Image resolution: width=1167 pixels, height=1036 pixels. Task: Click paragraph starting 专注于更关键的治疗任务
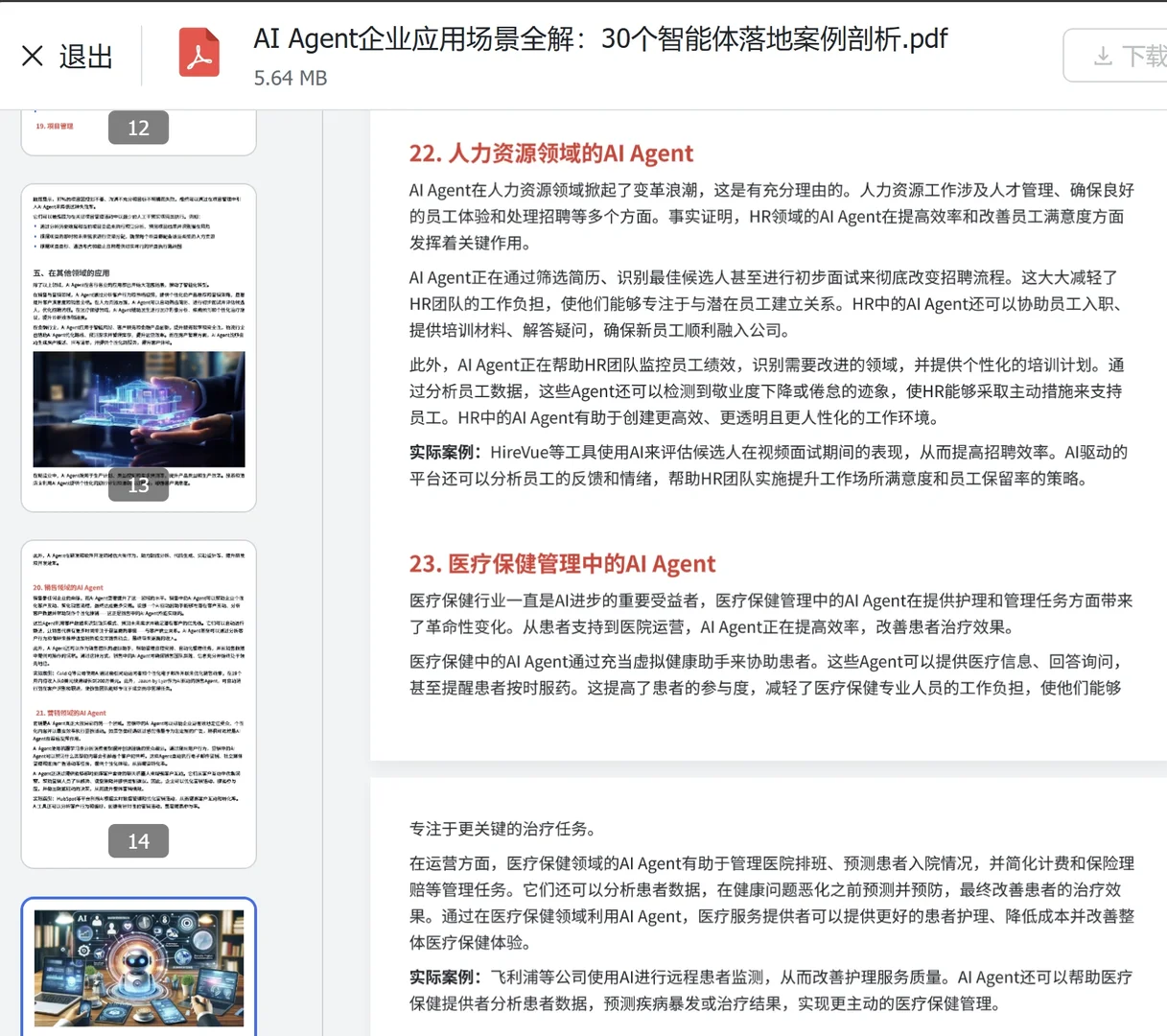502,829
